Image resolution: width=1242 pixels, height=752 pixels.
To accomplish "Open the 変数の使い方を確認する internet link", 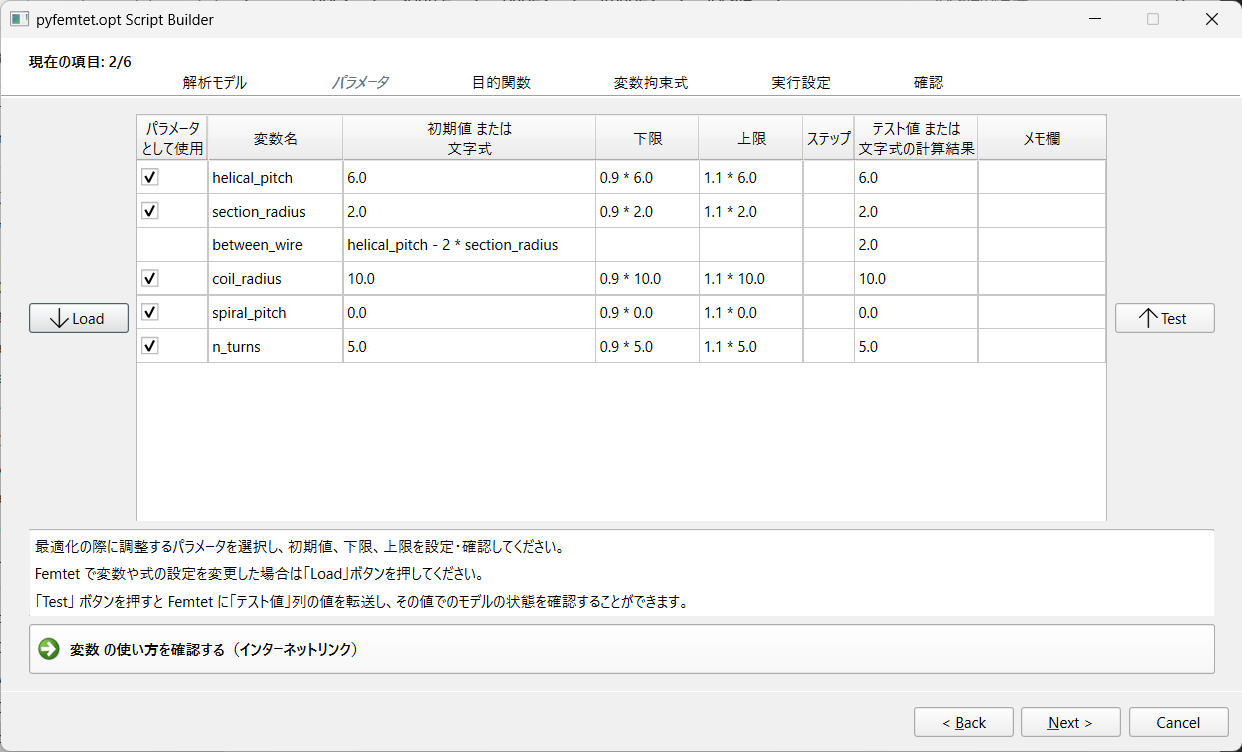I will coord(622,649).
